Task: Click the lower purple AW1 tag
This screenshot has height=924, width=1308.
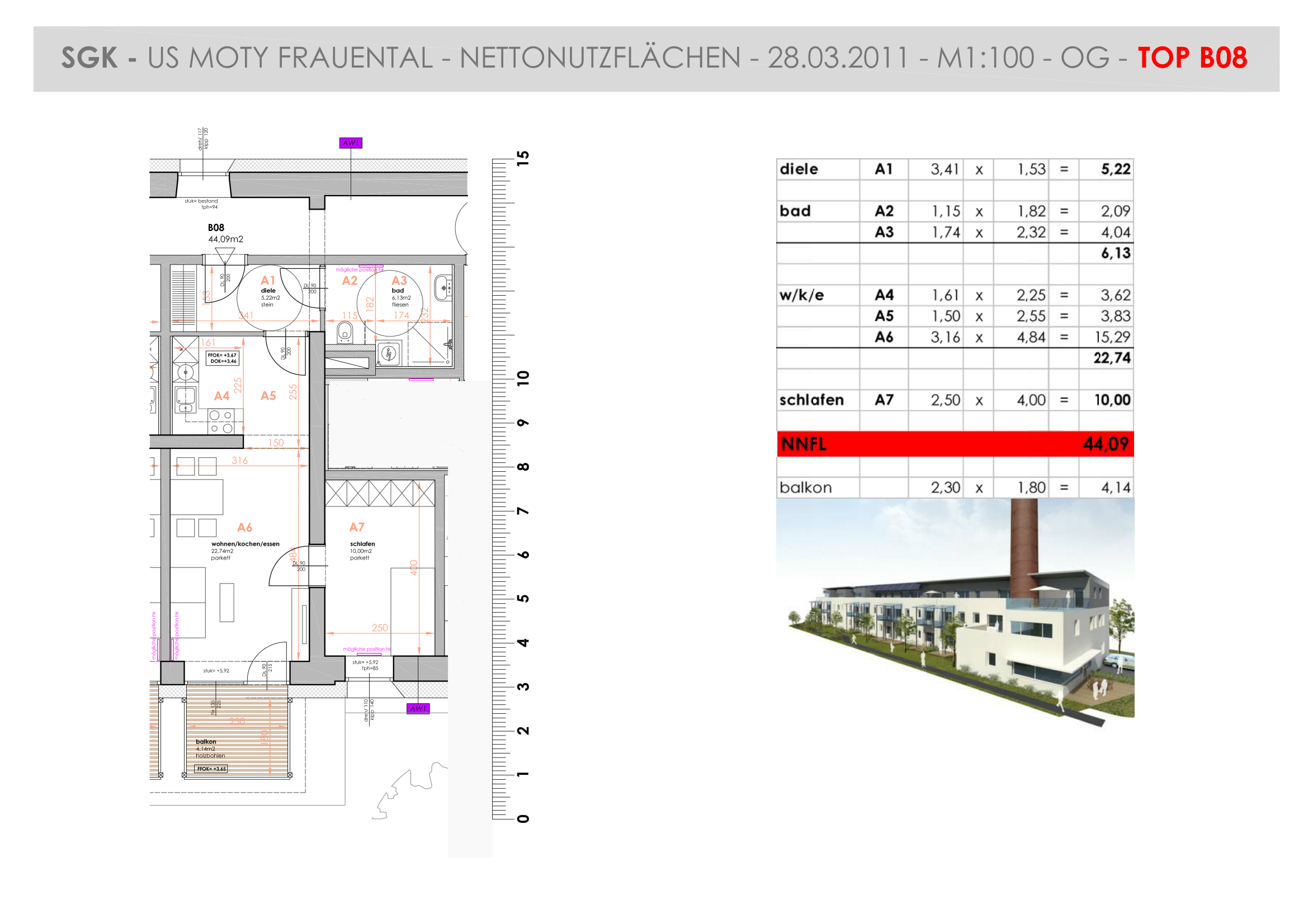Action: pos(418,708)
